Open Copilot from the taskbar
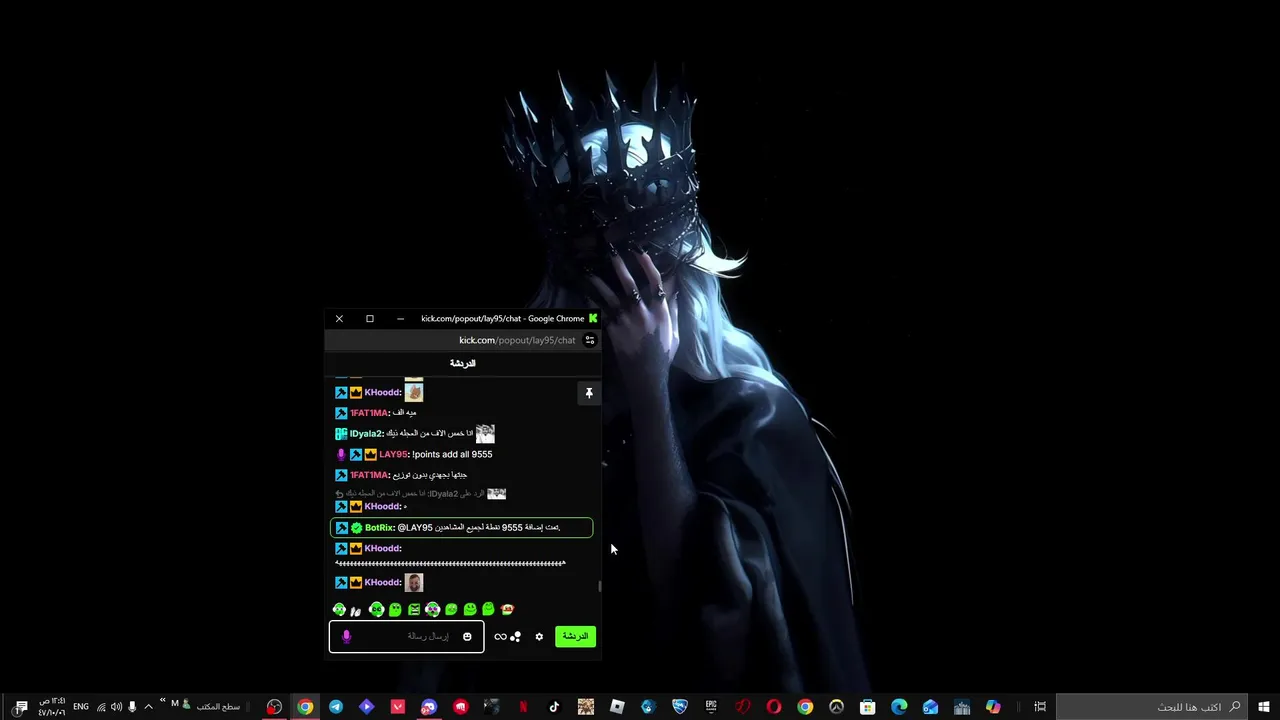1280x720 pixels. (993, 707)
